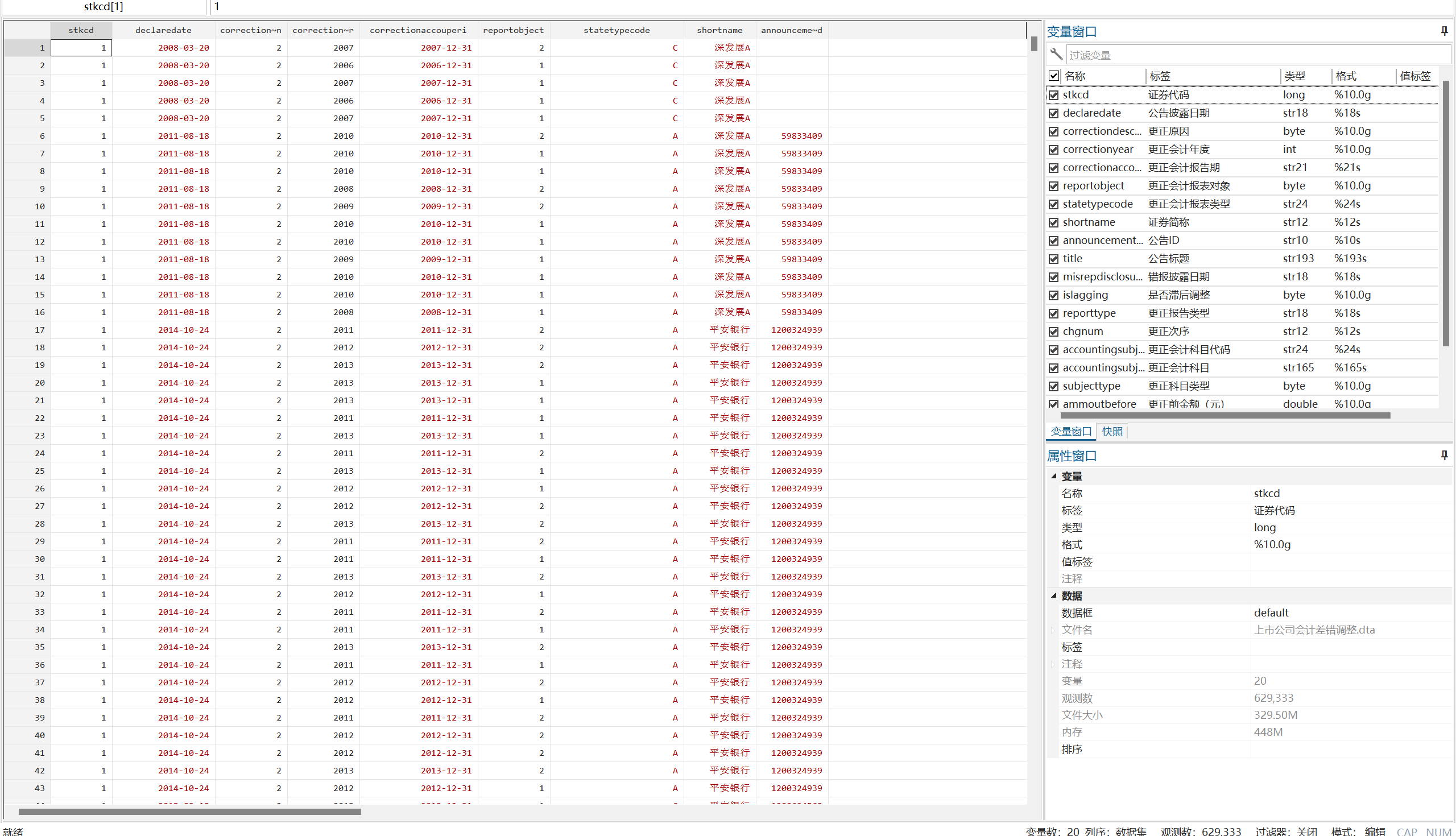Click the declaredate column header
The width and height of the screenshot is (1456, 836).
pos(163,30)
